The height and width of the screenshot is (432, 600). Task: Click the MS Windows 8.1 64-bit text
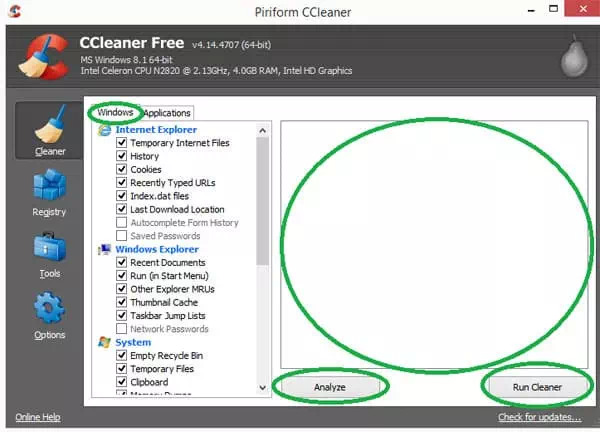pos(126,60)
